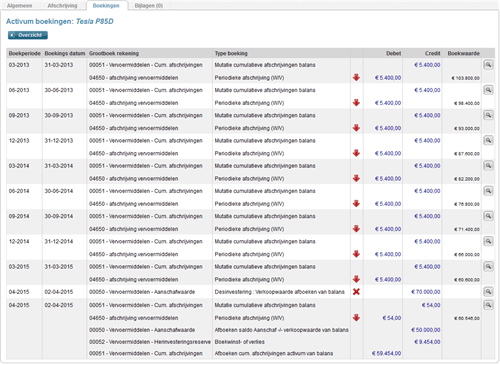Select the Boekingen tab

(x=106, y=6)
